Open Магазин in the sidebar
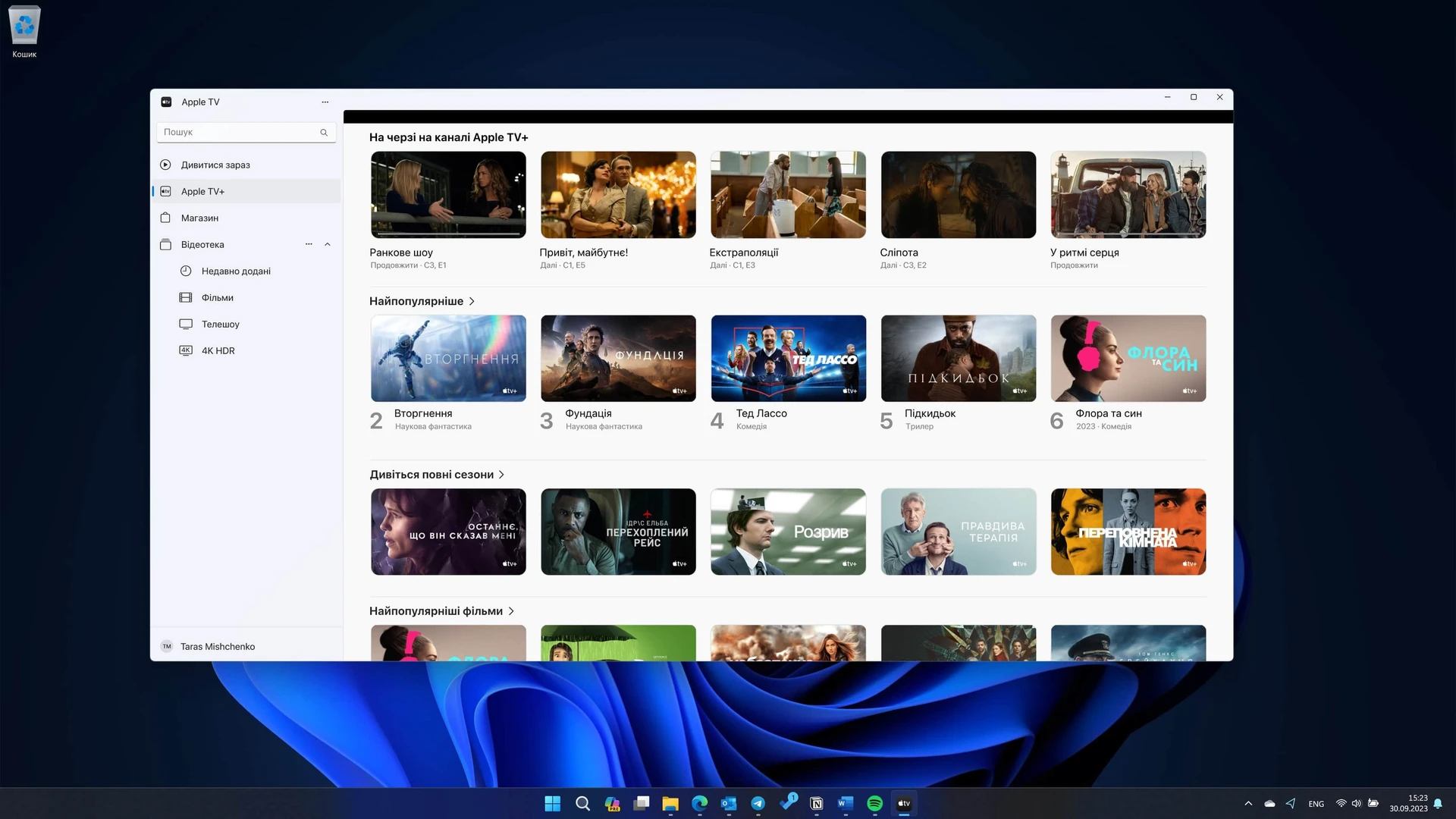The image size is (1456, 819). (246, 218)
